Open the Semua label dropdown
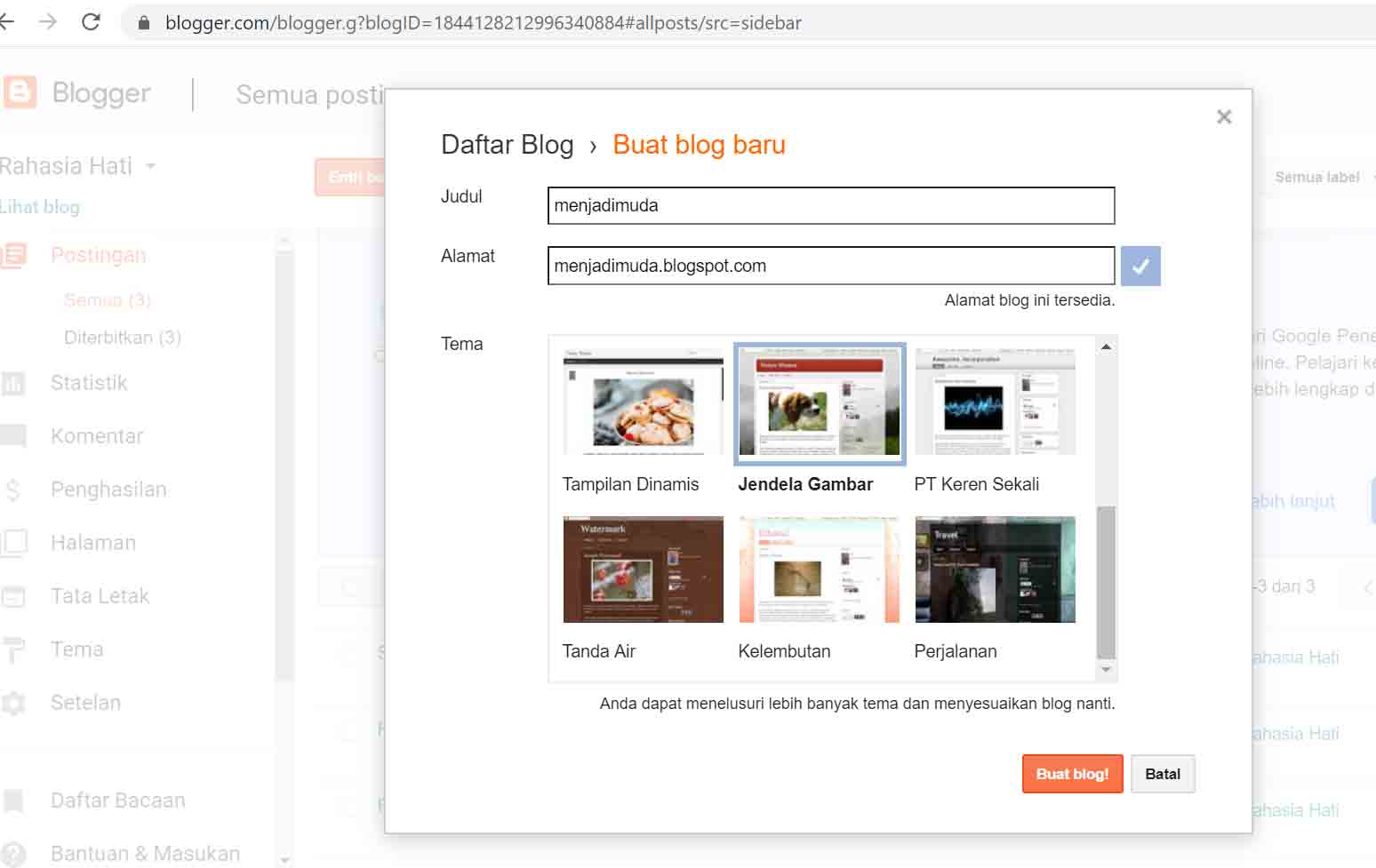1376x868 pixels. [1323, 178]
